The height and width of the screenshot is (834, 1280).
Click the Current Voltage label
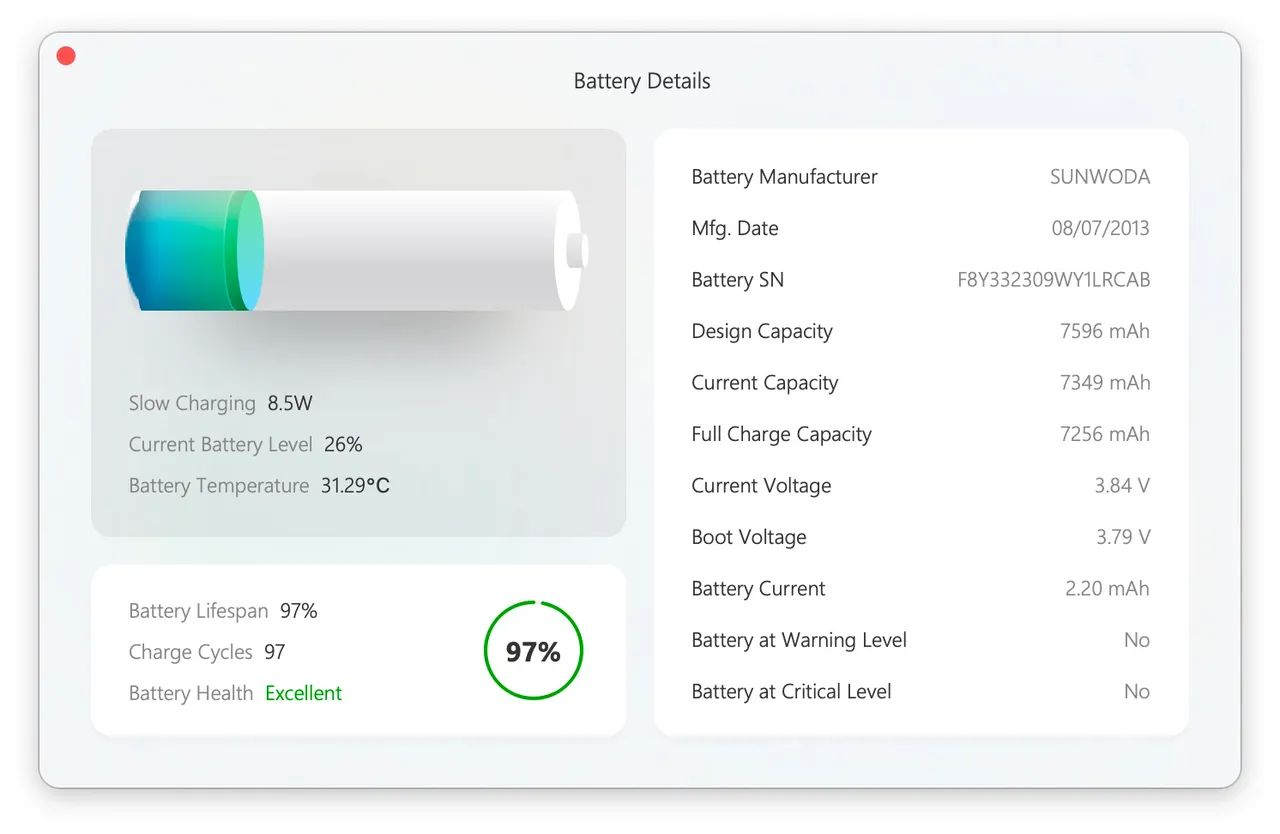point(761,486)
